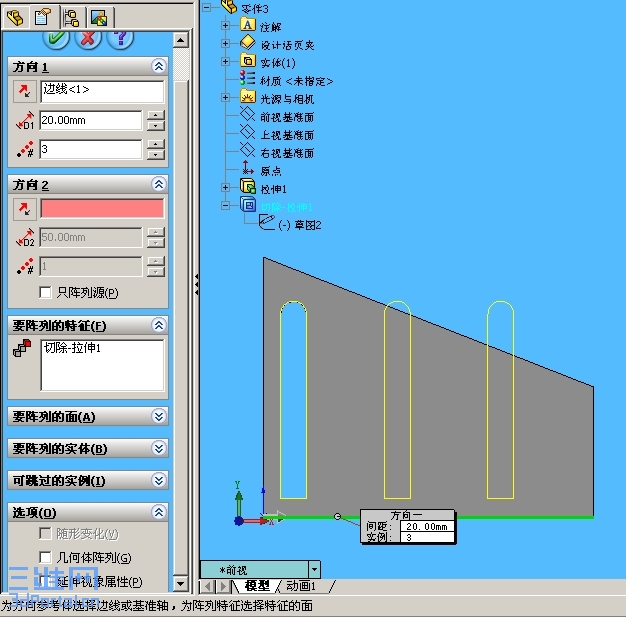The image size is (626, 617).
Task: Expand the 要阵列的实体 section
Action: coord(159,448)
